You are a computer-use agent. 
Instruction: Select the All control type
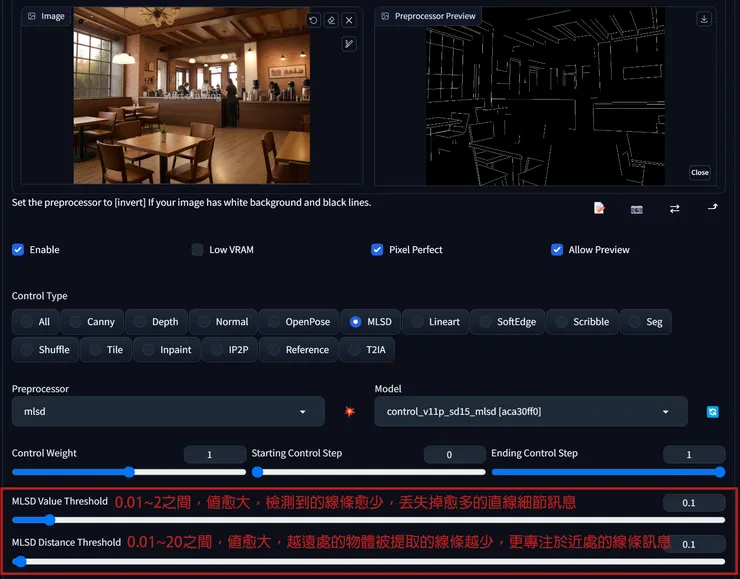(35, 322)
